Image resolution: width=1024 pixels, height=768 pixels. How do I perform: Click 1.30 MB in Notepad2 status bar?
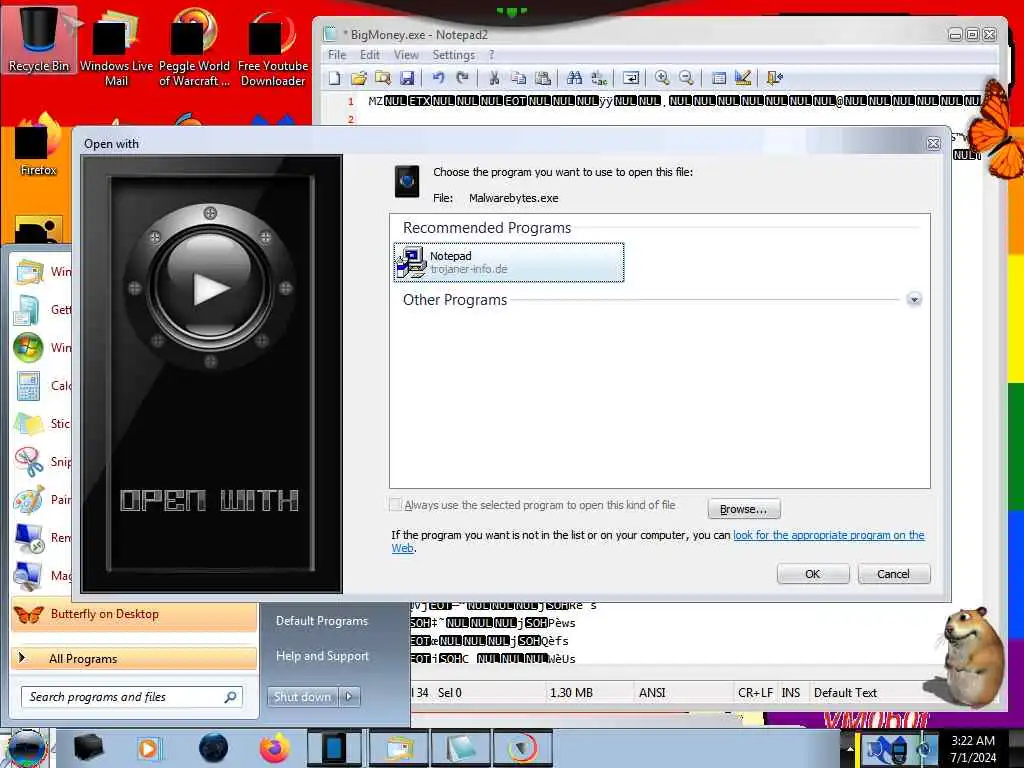pyautogui.click(x=571, y=692)
